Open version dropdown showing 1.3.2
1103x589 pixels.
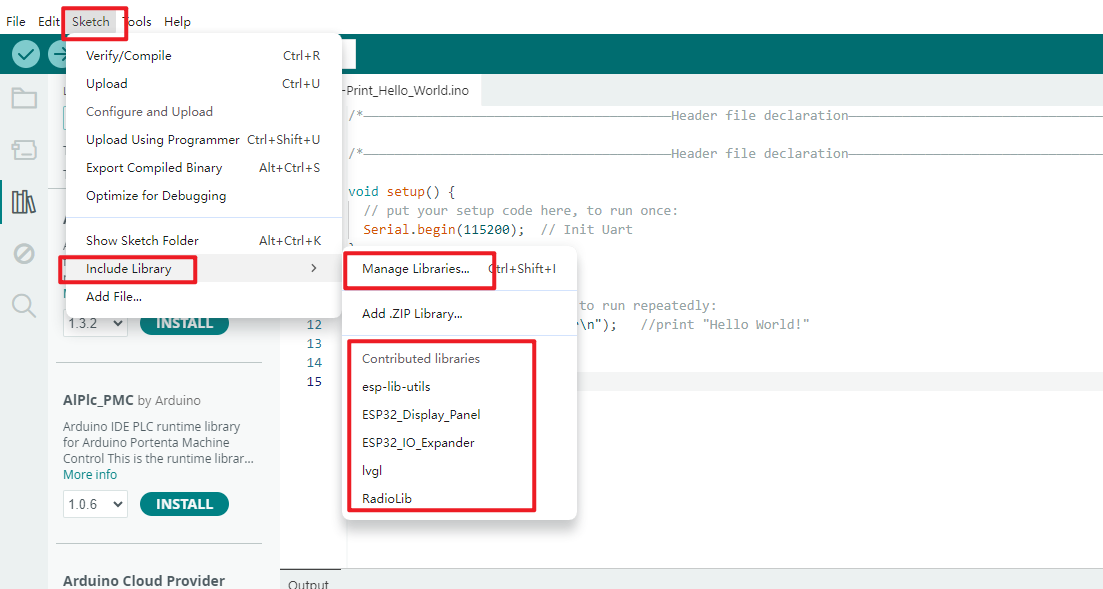[95, 324]
